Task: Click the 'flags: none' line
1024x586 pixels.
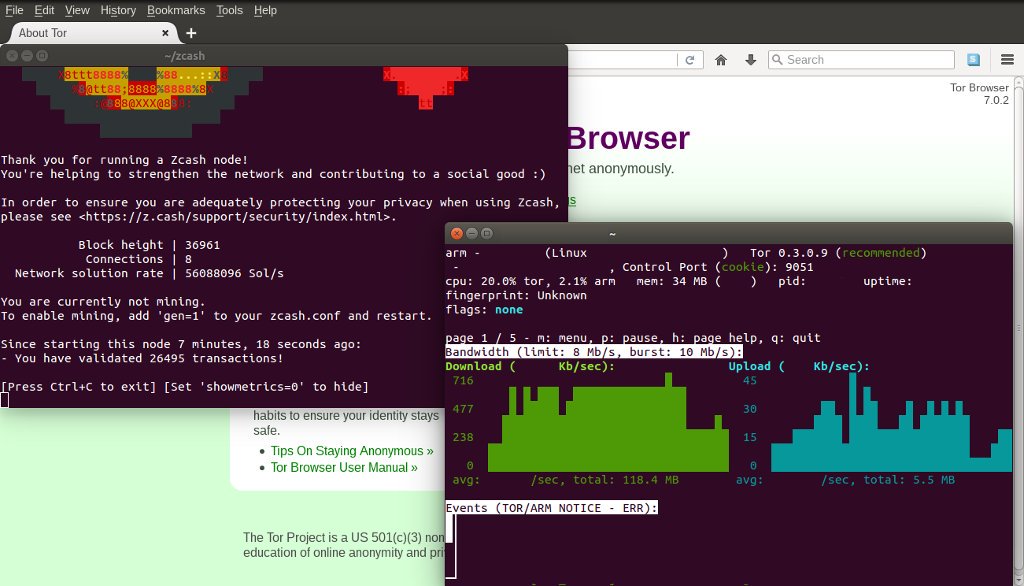Action: click(484, 310)
